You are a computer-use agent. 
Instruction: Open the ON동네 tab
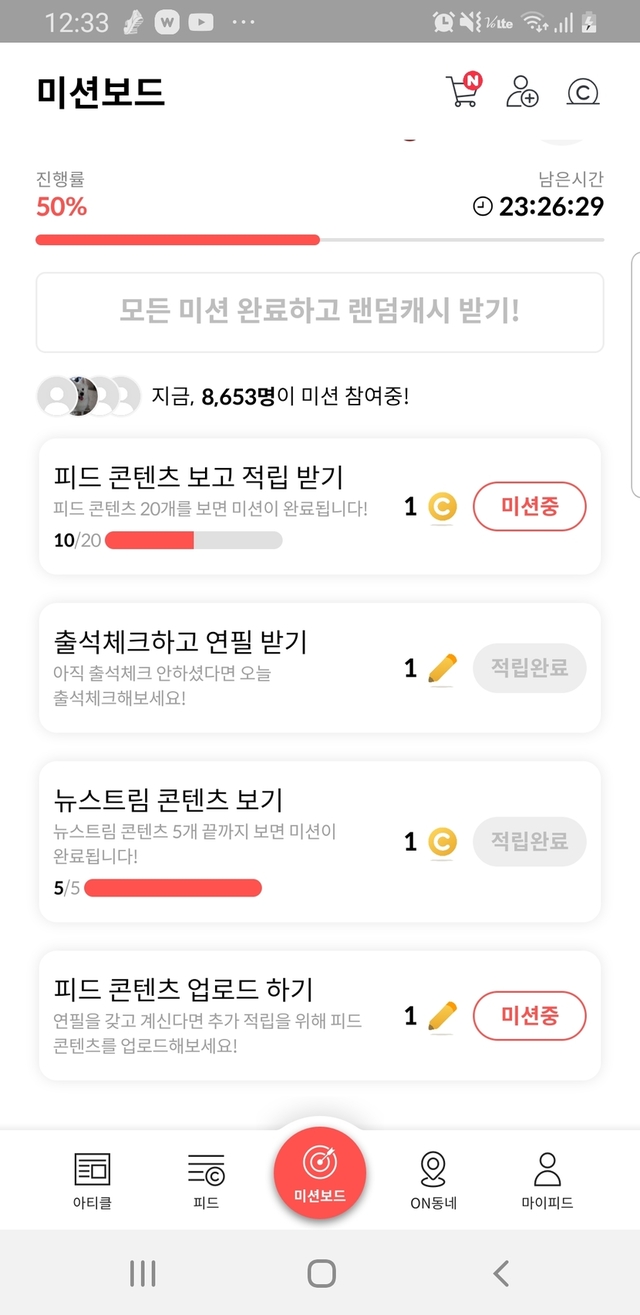coord(433,1179)
